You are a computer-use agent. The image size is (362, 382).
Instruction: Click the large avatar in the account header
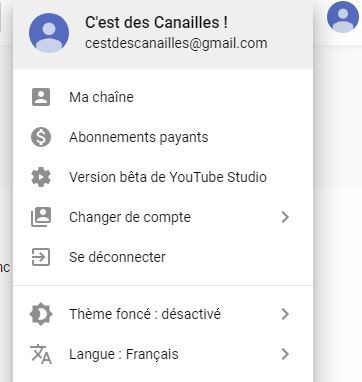click(x=49, y=33)
